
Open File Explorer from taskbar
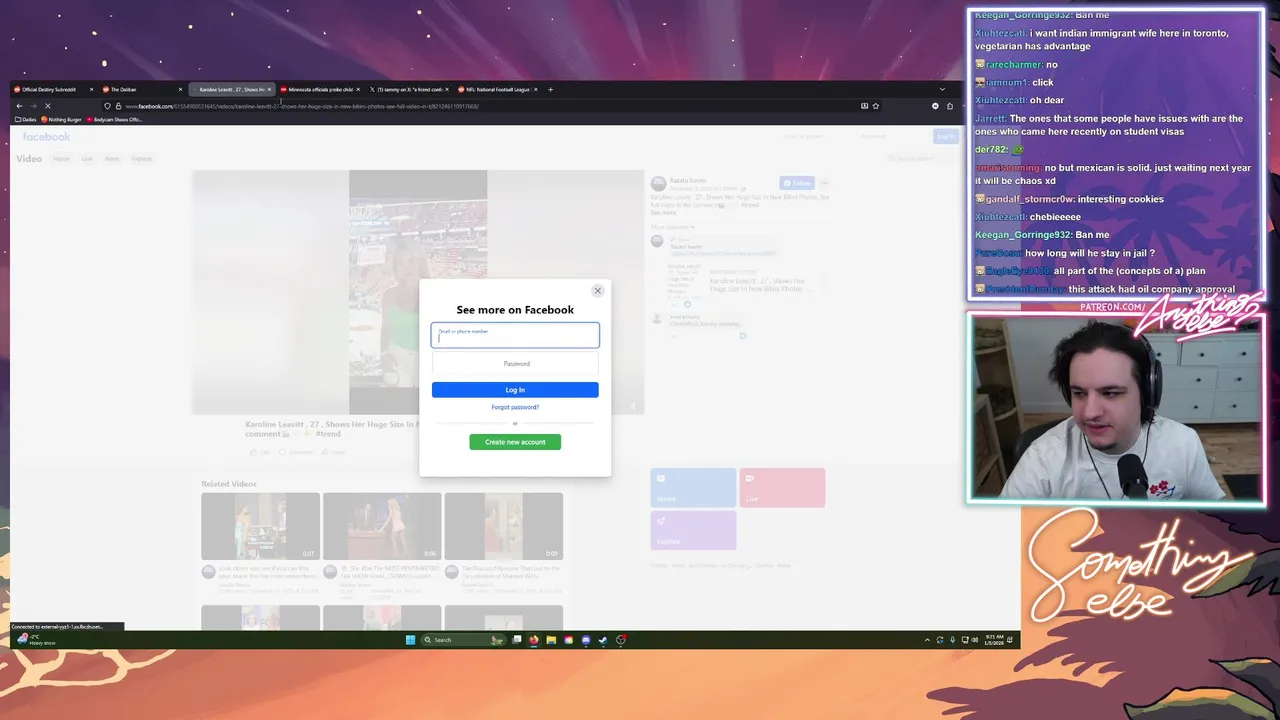click(551, 640)
